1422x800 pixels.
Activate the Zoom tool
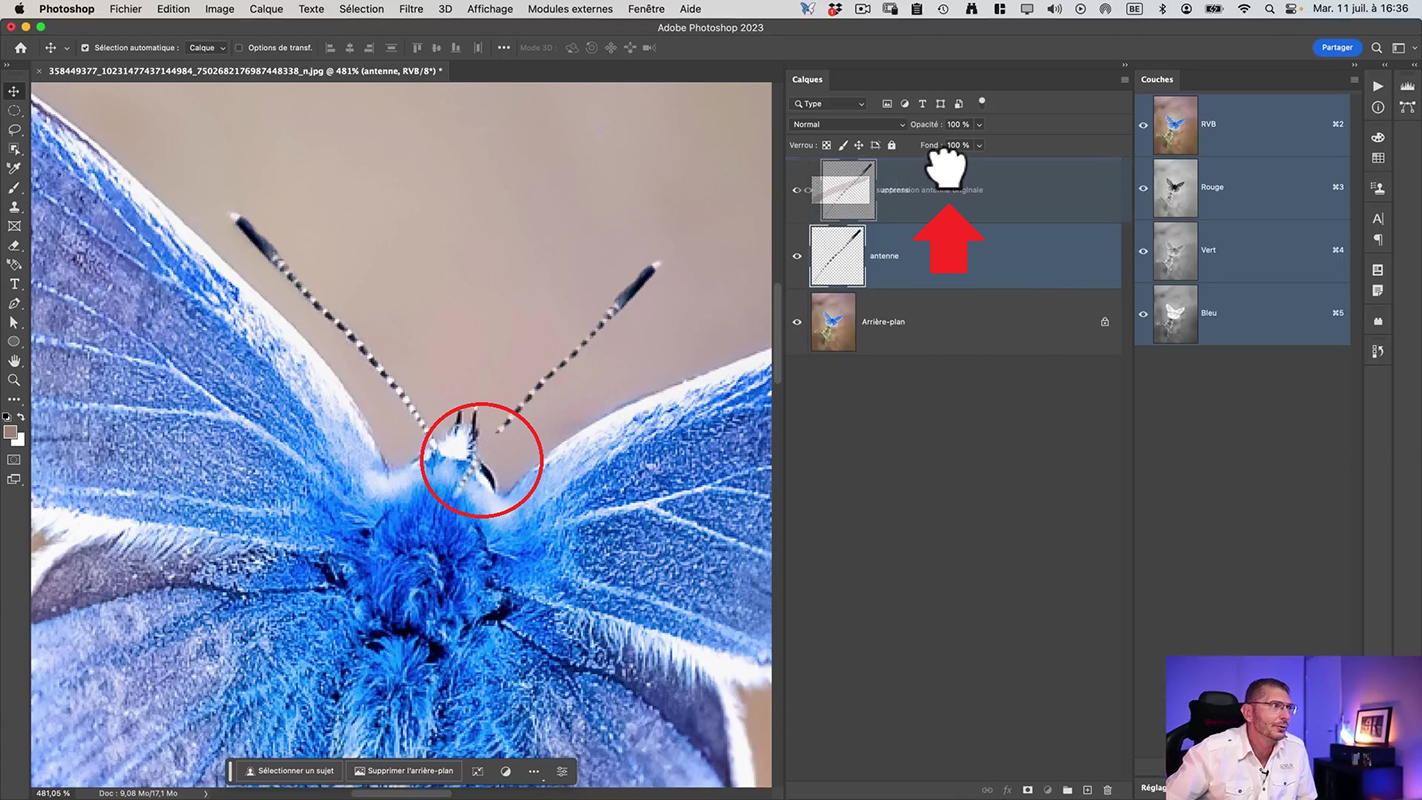click(x=14, y=380)
